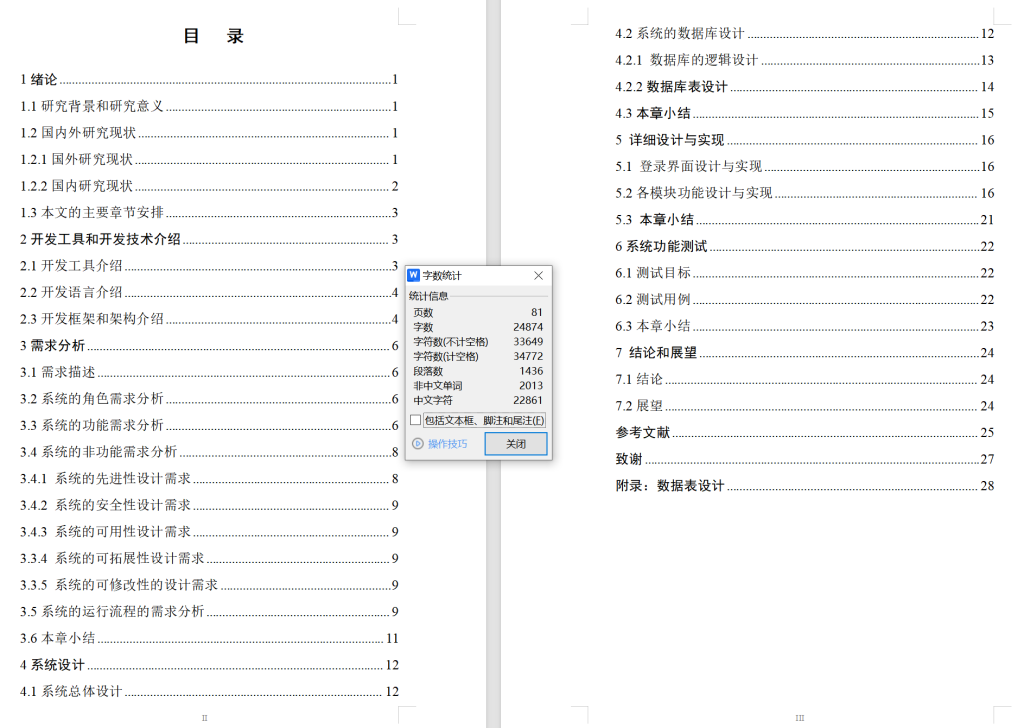Click the 关闭 button to dismiss word count
Screen dimensions: 1024x728
coord(516,443)
